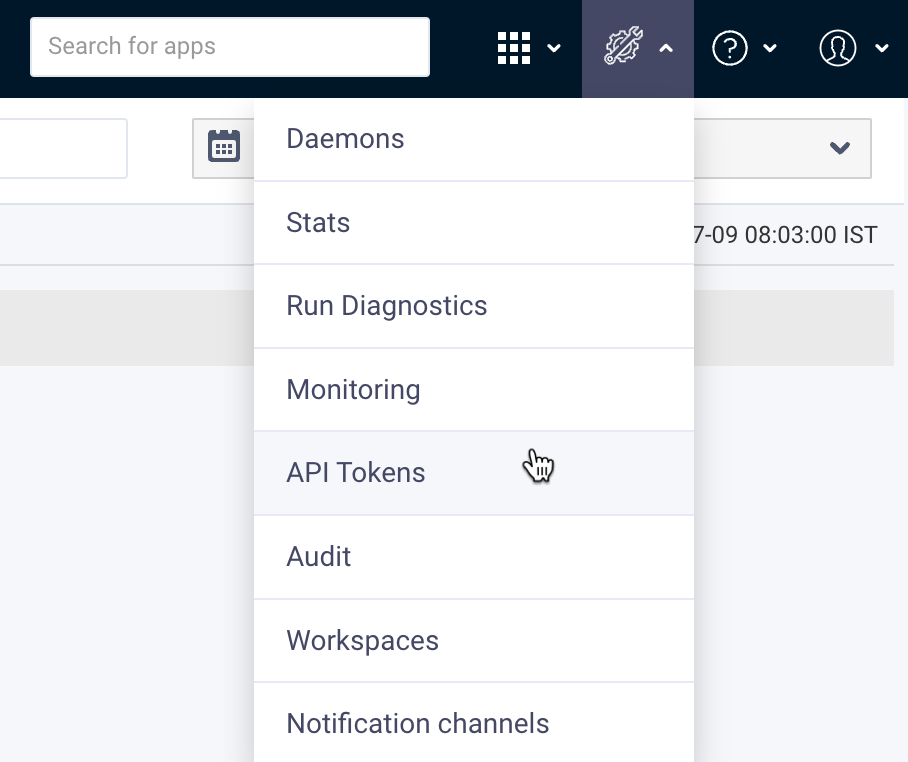Click the Daemons menu entry

pos(345,139)
